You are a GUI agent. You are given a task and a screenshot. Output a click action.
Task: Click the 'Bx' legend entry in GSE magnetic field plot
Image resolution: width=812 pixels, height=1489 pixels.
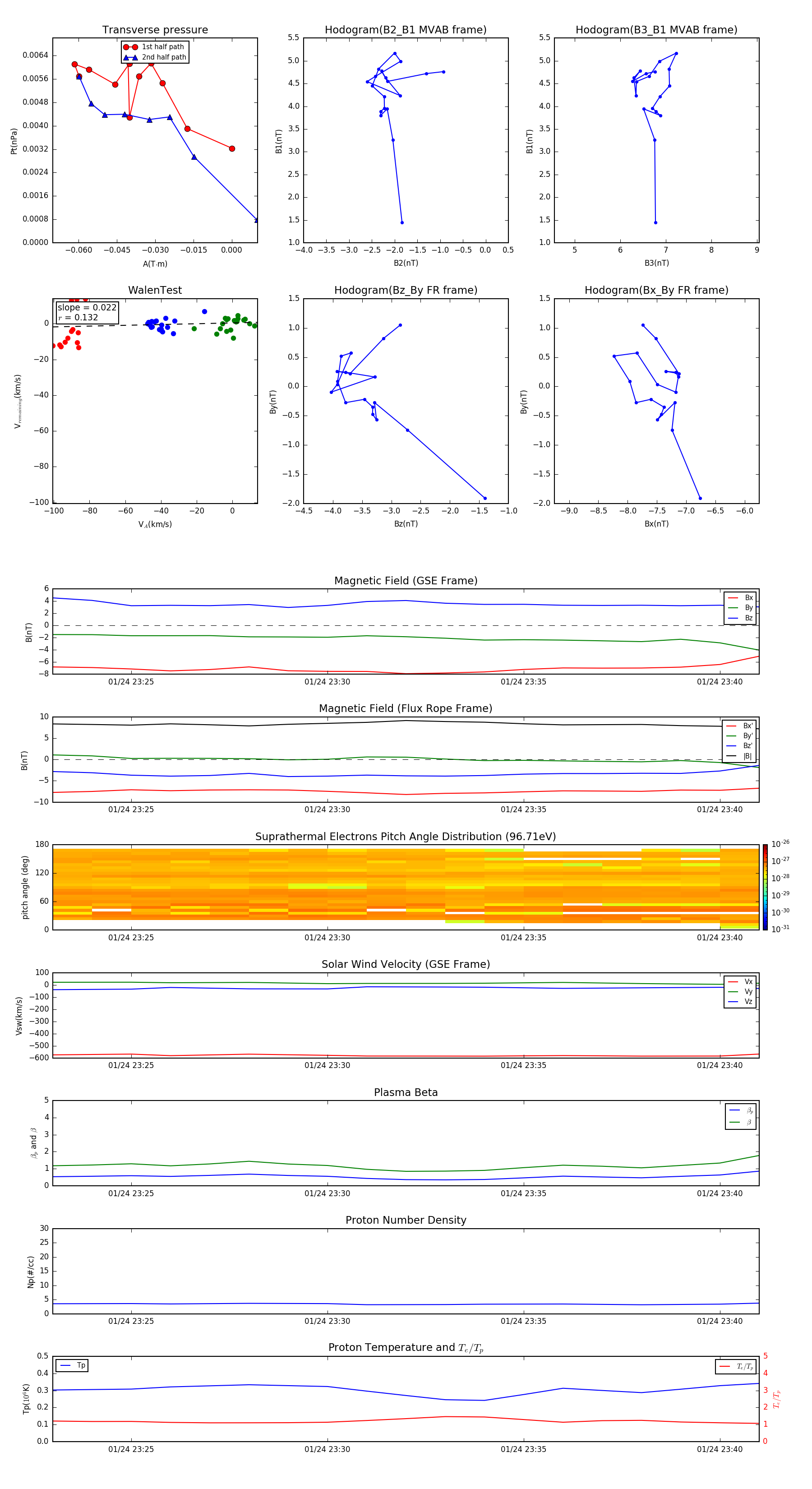(740, 598)
